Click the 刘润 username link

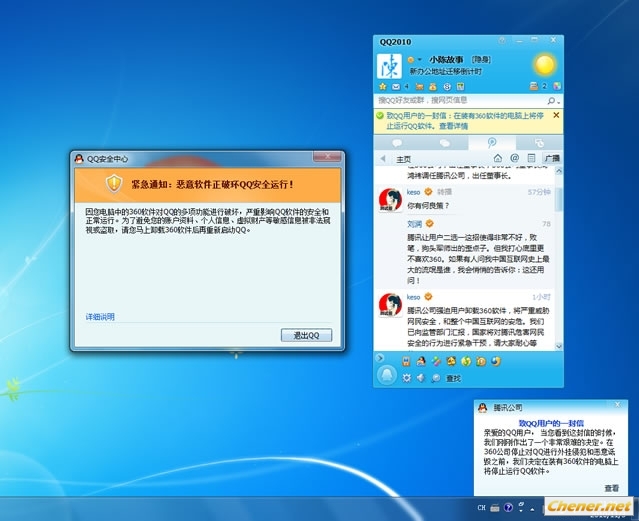(x=414, y=224)
